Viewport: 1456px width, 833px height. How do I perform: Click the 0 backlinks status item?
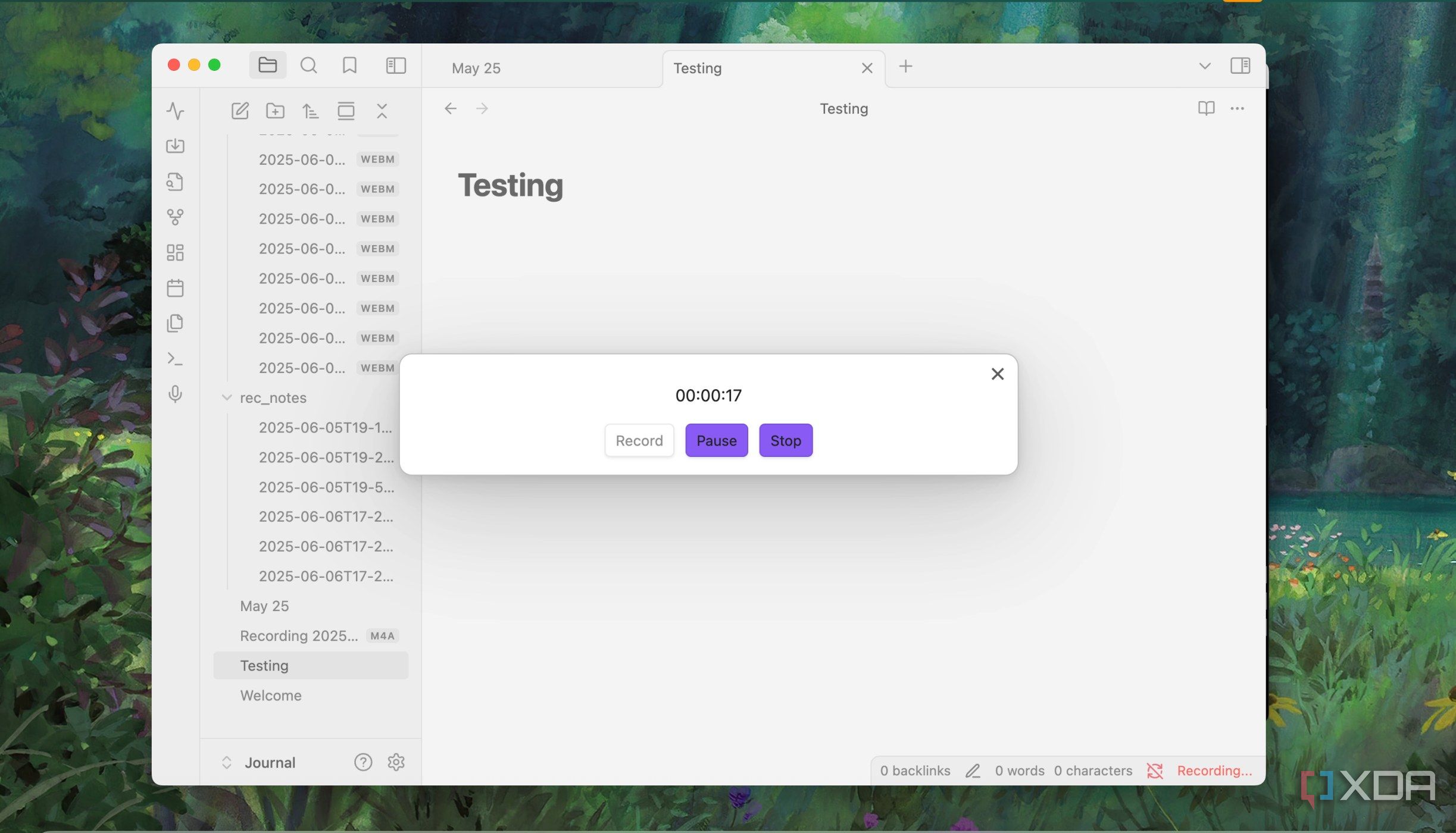915,771
